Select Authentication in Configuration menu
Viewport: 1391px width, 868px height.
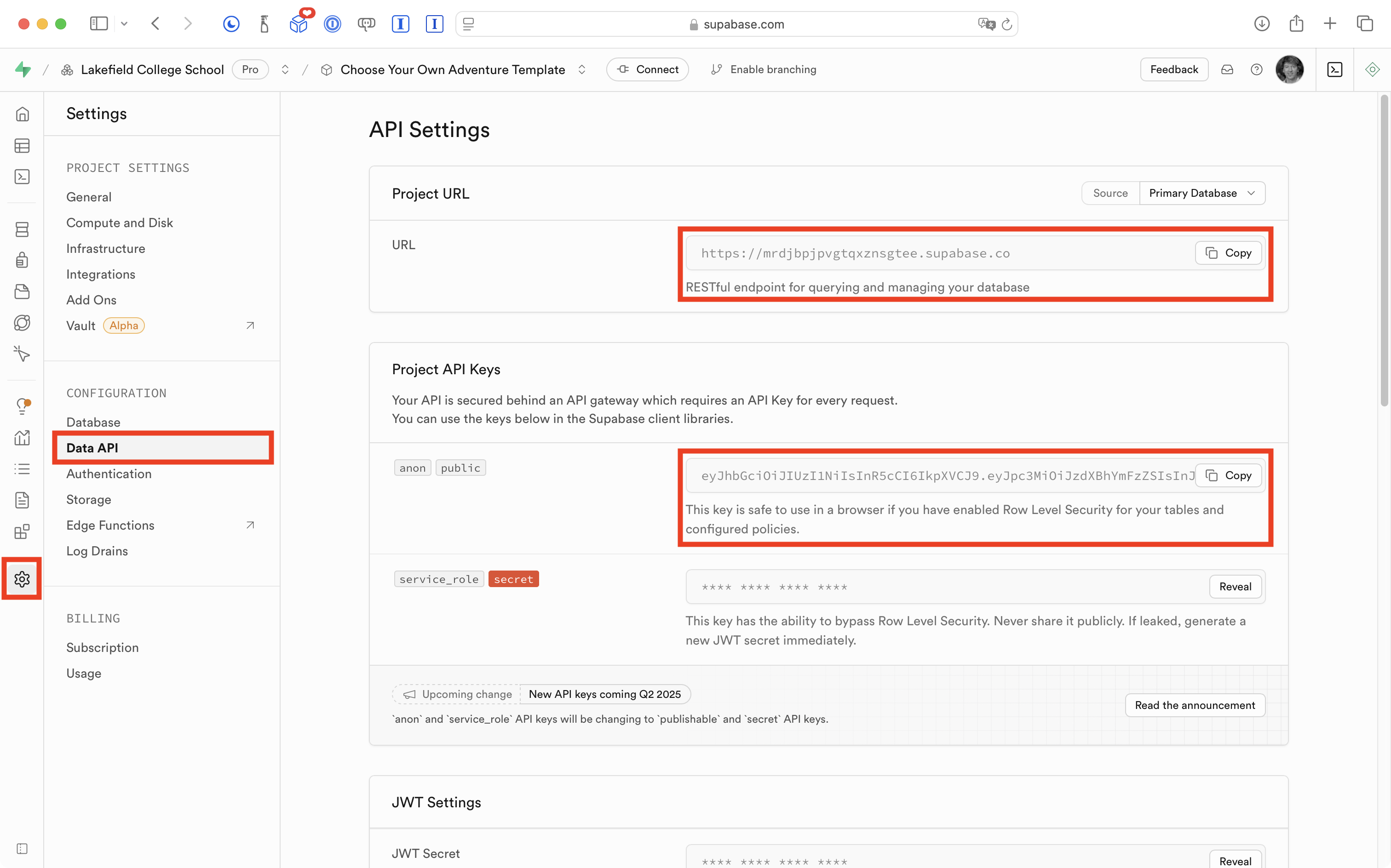[109, 474]
